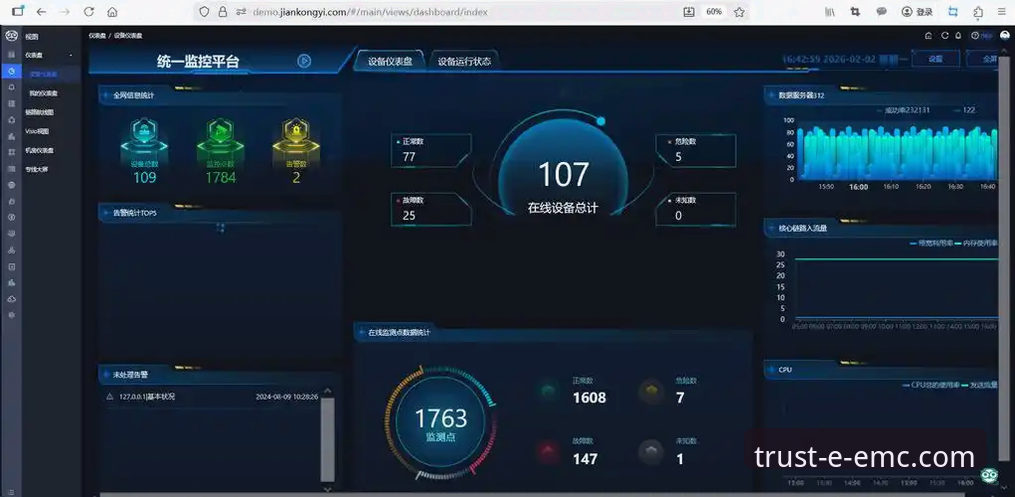The height and width of the screenshot is (497, 1015).
Task: Click the home icon in the app header
Action: (x=928, y=35)
